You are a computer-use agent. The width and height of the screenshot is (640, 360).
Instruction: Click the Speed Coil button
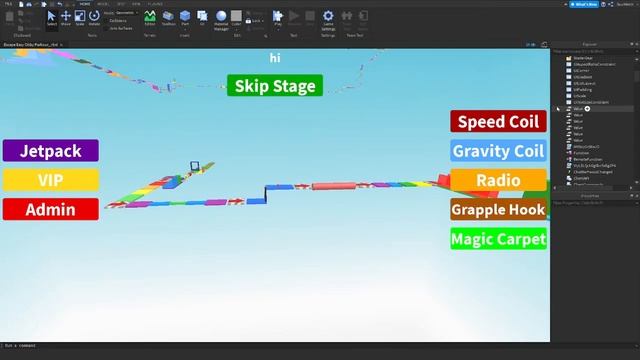coord(498,121)
